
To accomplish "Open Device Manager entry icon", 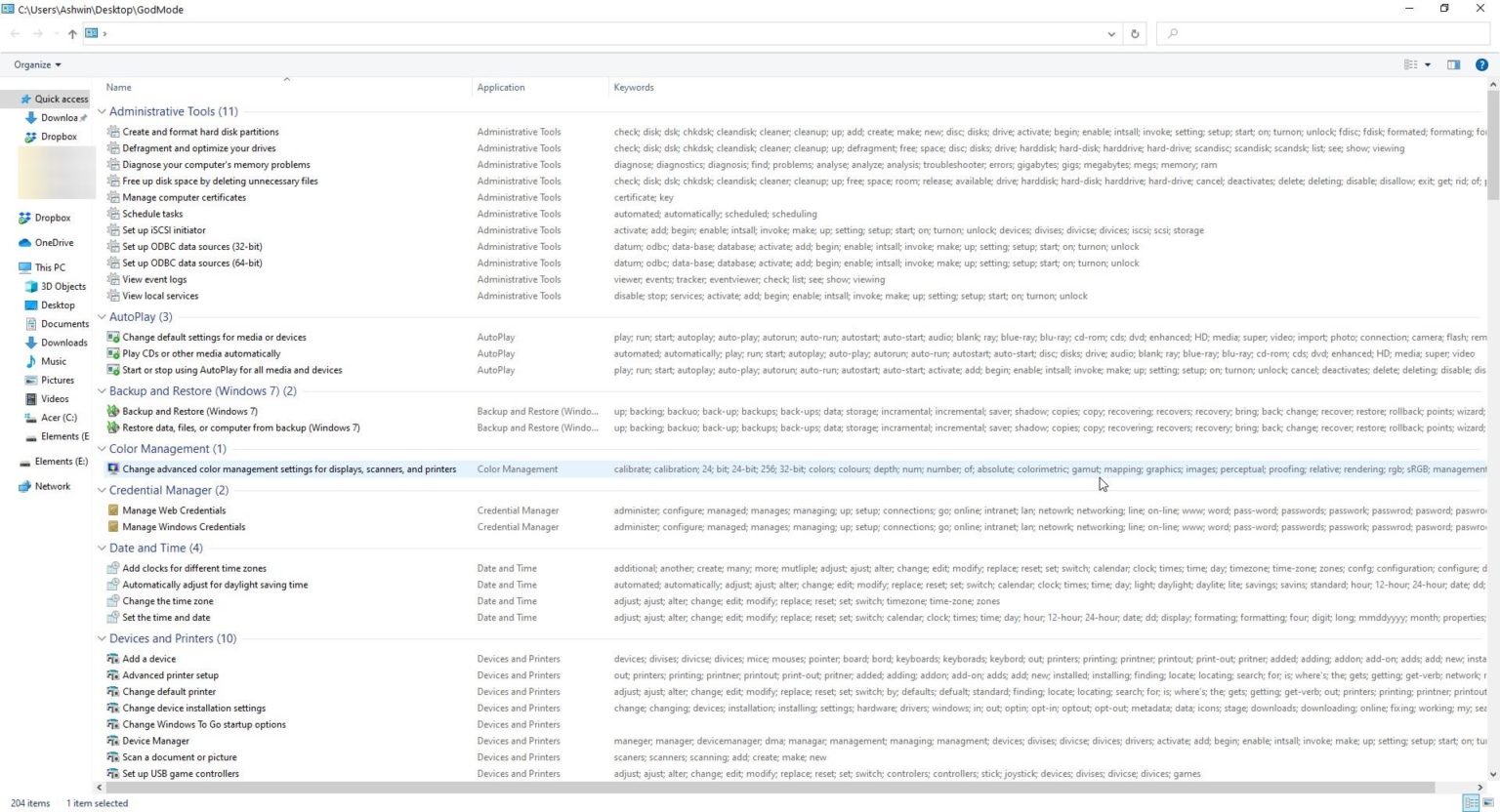I will click(x=113, y=741).
